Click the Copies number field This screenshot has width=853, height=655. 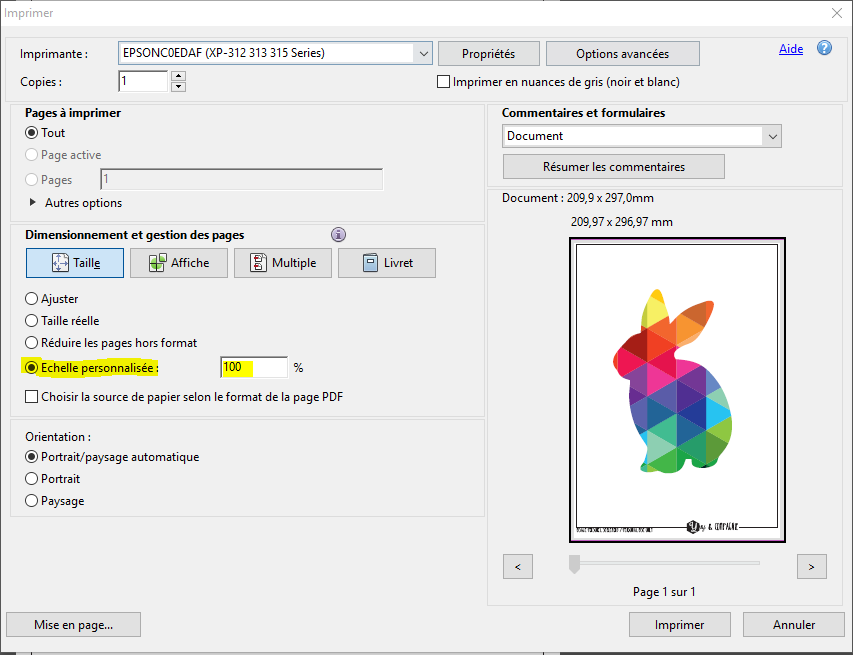tap(143, 82)
